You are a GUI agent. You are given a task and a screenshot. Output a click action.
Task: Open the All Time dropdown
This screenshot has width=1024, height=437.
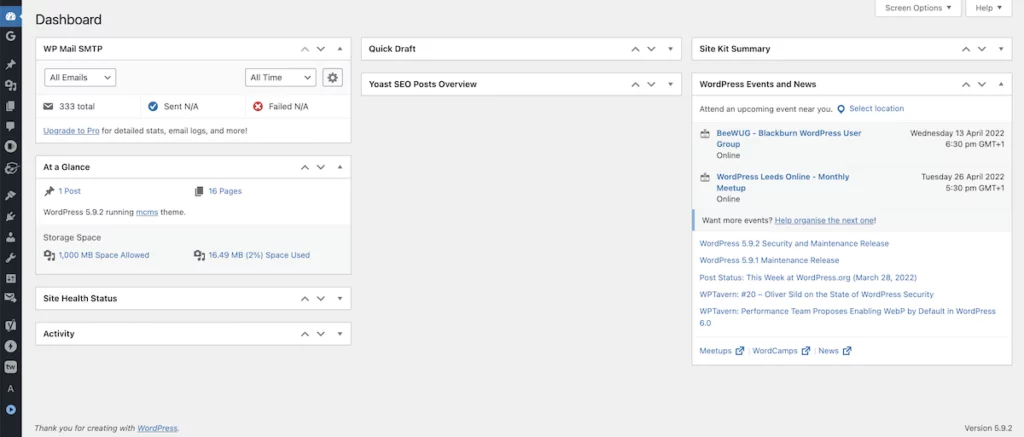coord(280,77)
